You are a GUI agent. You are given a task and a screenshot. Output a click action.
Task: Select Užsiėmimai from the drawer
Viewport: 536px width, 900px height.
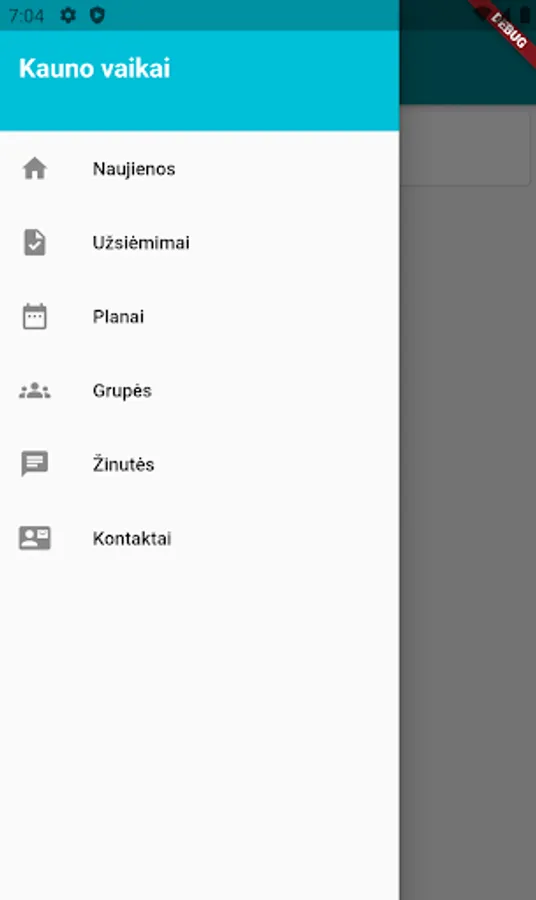[199, 242]
